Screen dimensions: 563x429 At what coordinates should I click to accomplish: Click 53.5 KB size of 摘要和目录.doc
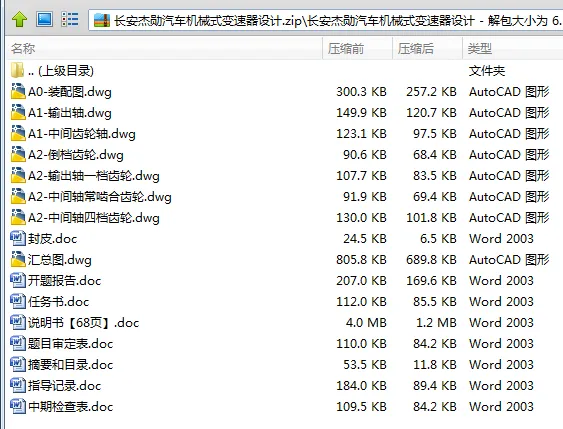365,365
